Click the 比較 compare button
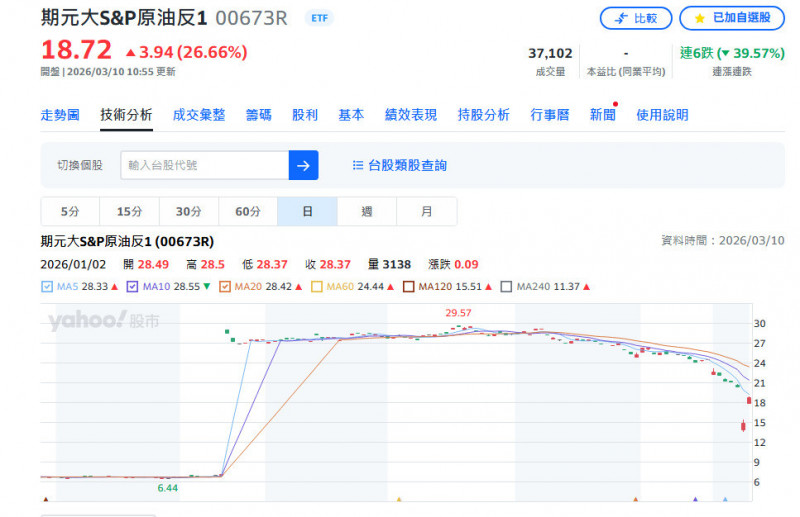 click(x=636, y=18)
